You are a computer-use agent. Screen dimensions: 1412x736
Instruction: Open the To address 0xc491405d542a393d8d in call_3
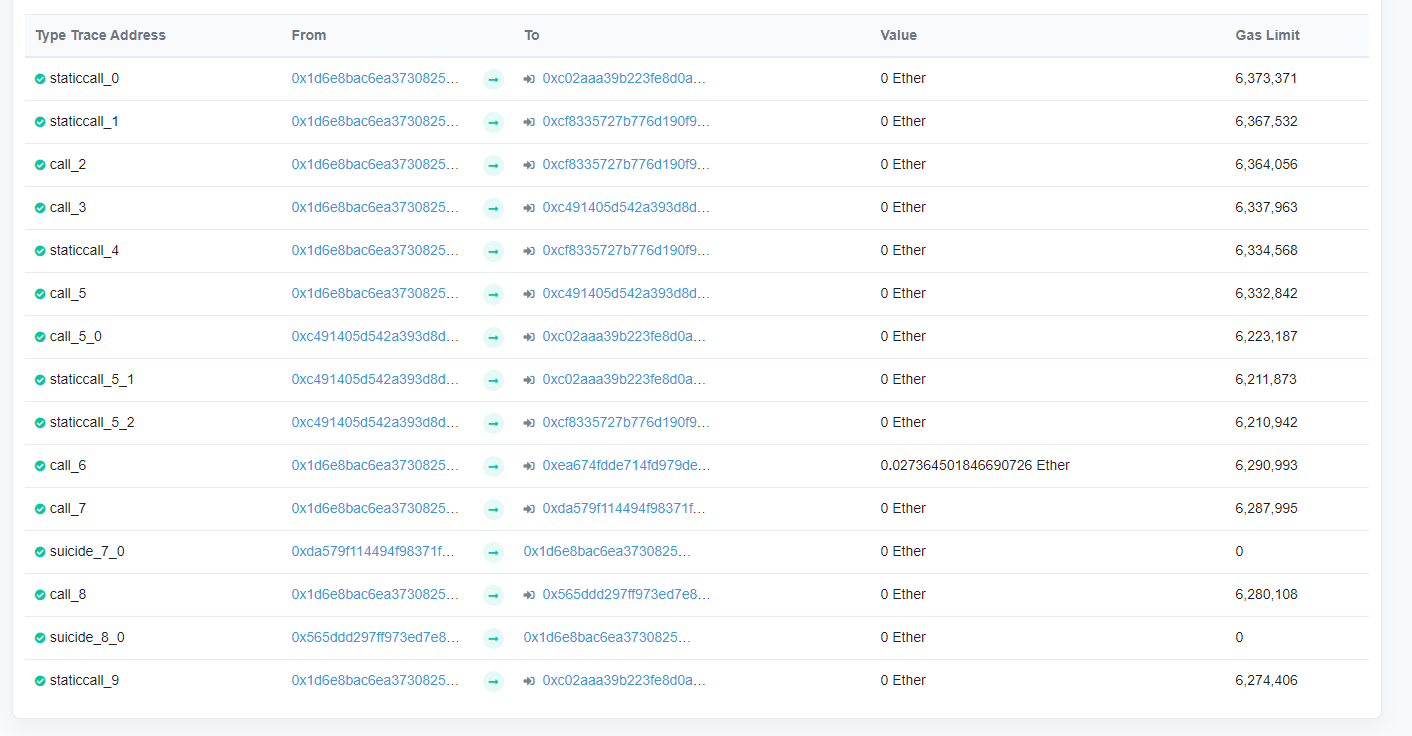tap(626, 207)
